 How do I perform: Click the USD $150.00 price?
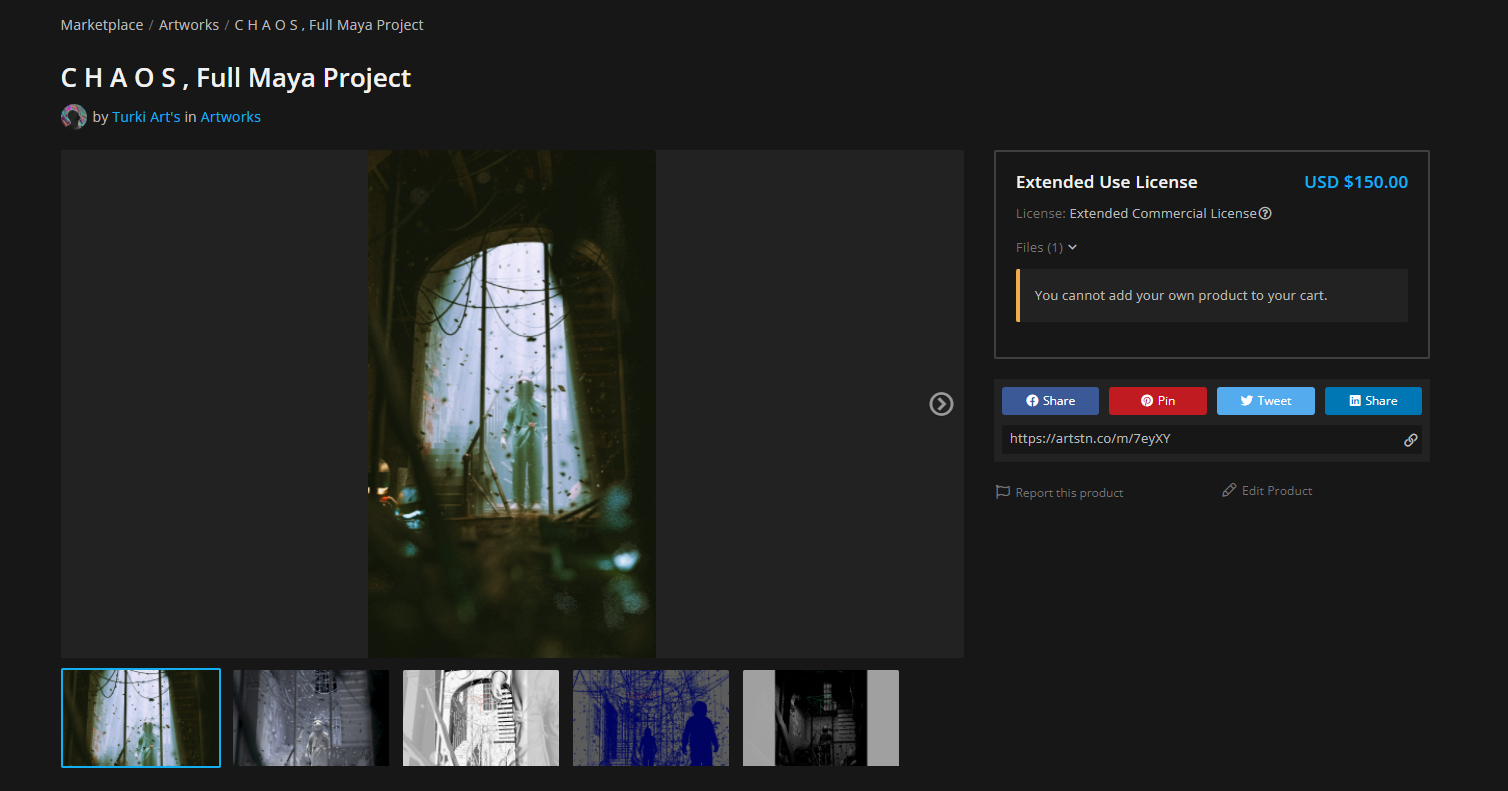pos(1356,182)
